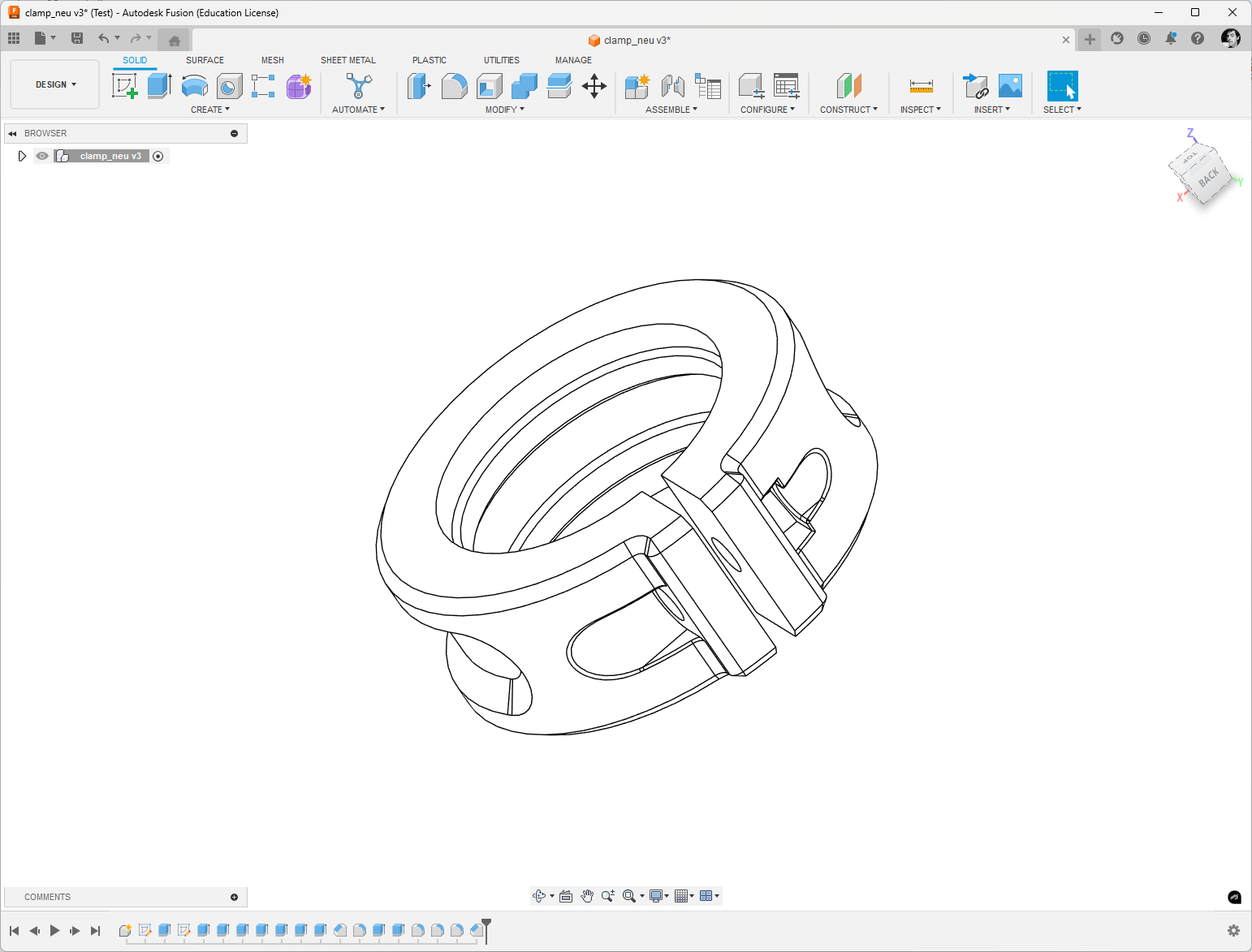The image size is (1252, 952).
Task: Open the CREATE dropdown menu
Action: pyautogui.click(x=210, y=110)
